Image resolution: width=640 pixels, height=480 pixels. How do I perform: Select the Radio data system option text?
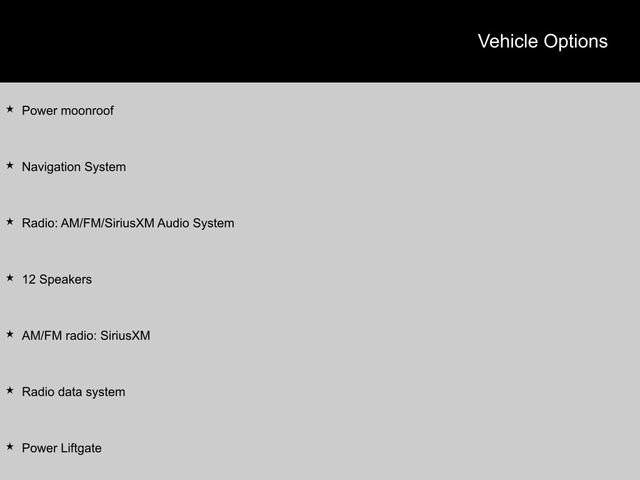[x=74, y=392]
